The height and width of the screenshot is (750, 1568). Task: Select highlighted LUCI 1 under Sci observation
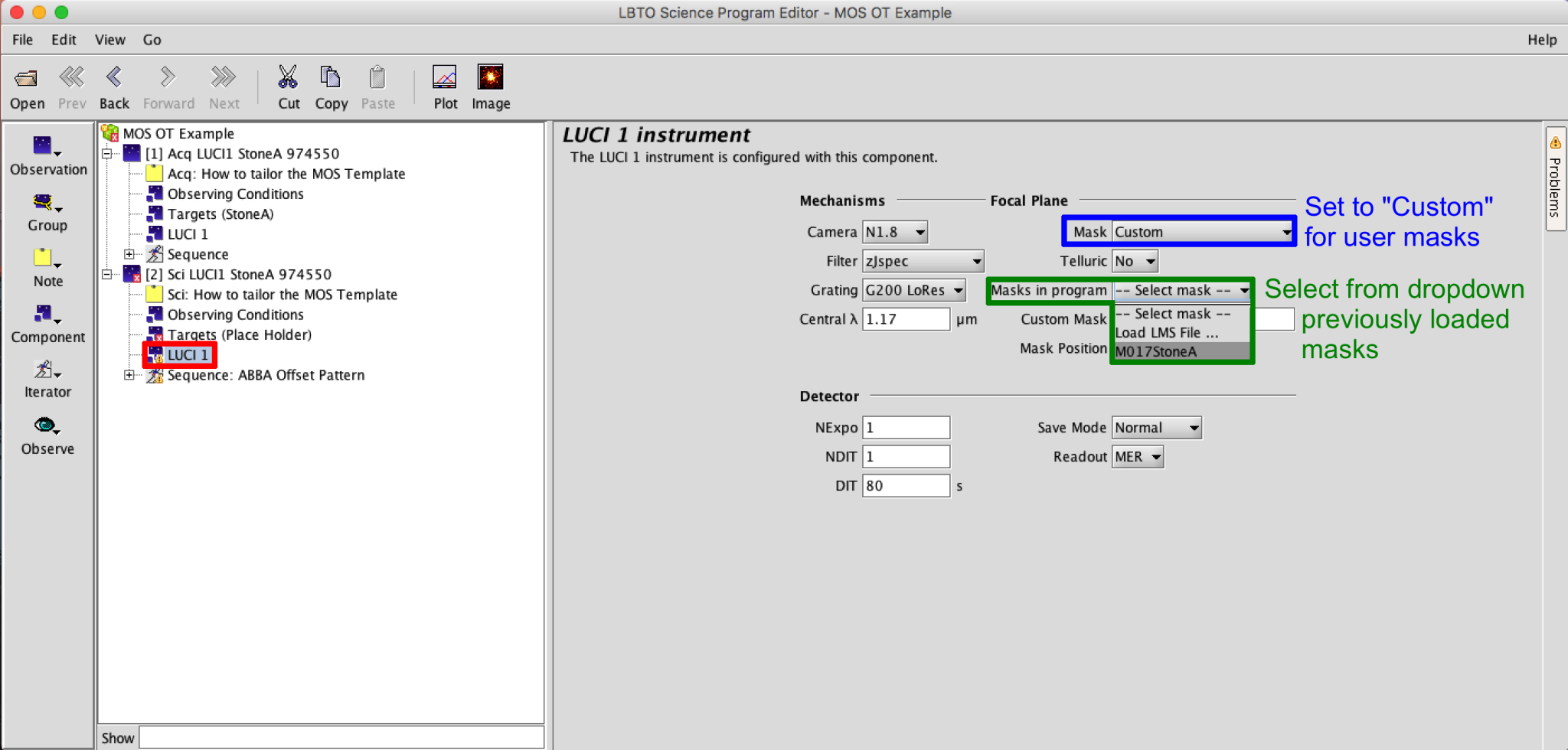pos(188,355)
